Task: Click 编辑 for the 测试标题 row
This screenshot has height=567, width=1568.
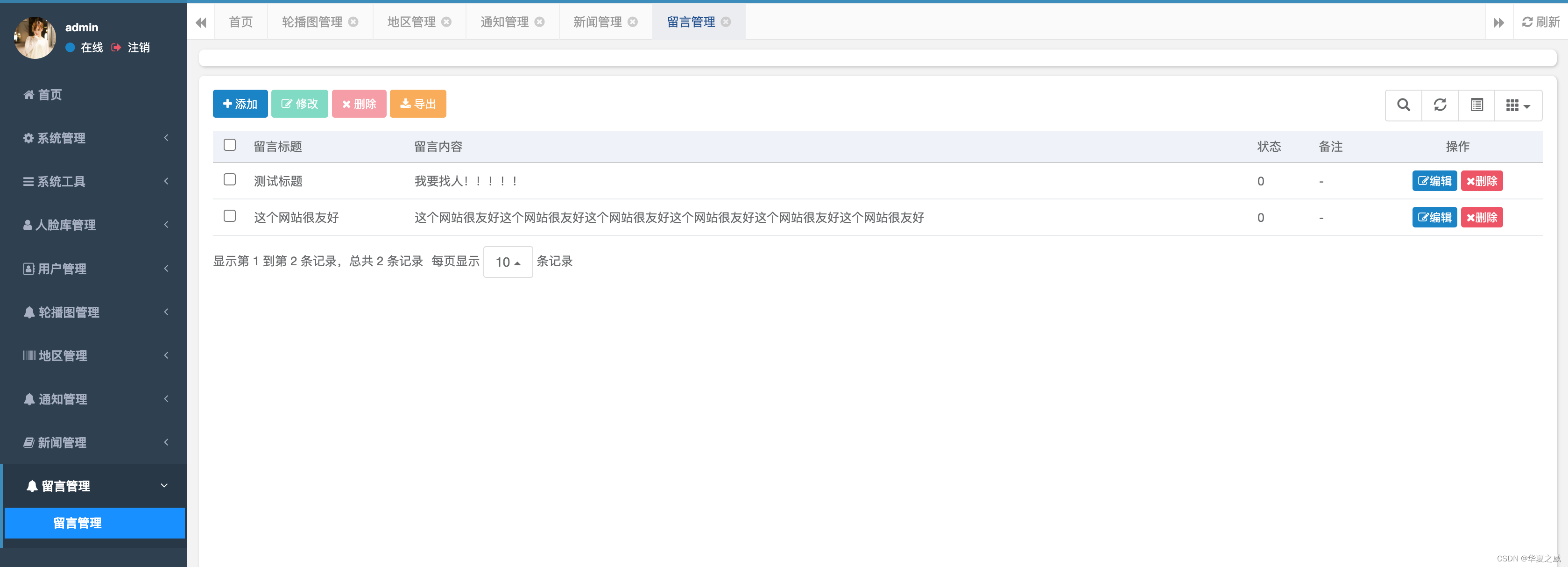Action: click(1434, 181)
